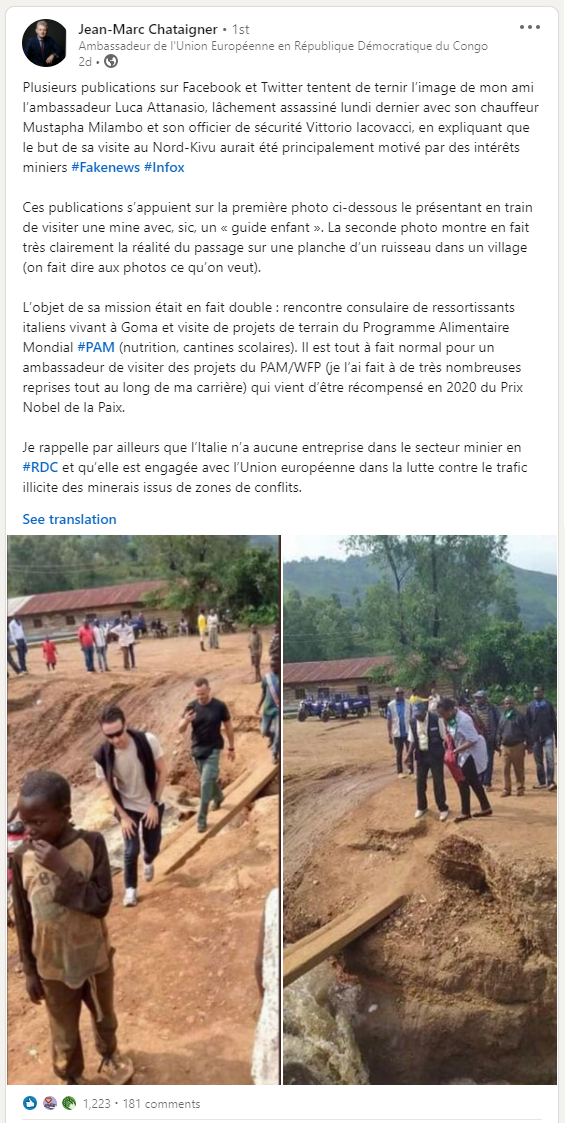Open the left photo with the child
The width and height of the screenshot is (565, 1131).
point(143,809)
